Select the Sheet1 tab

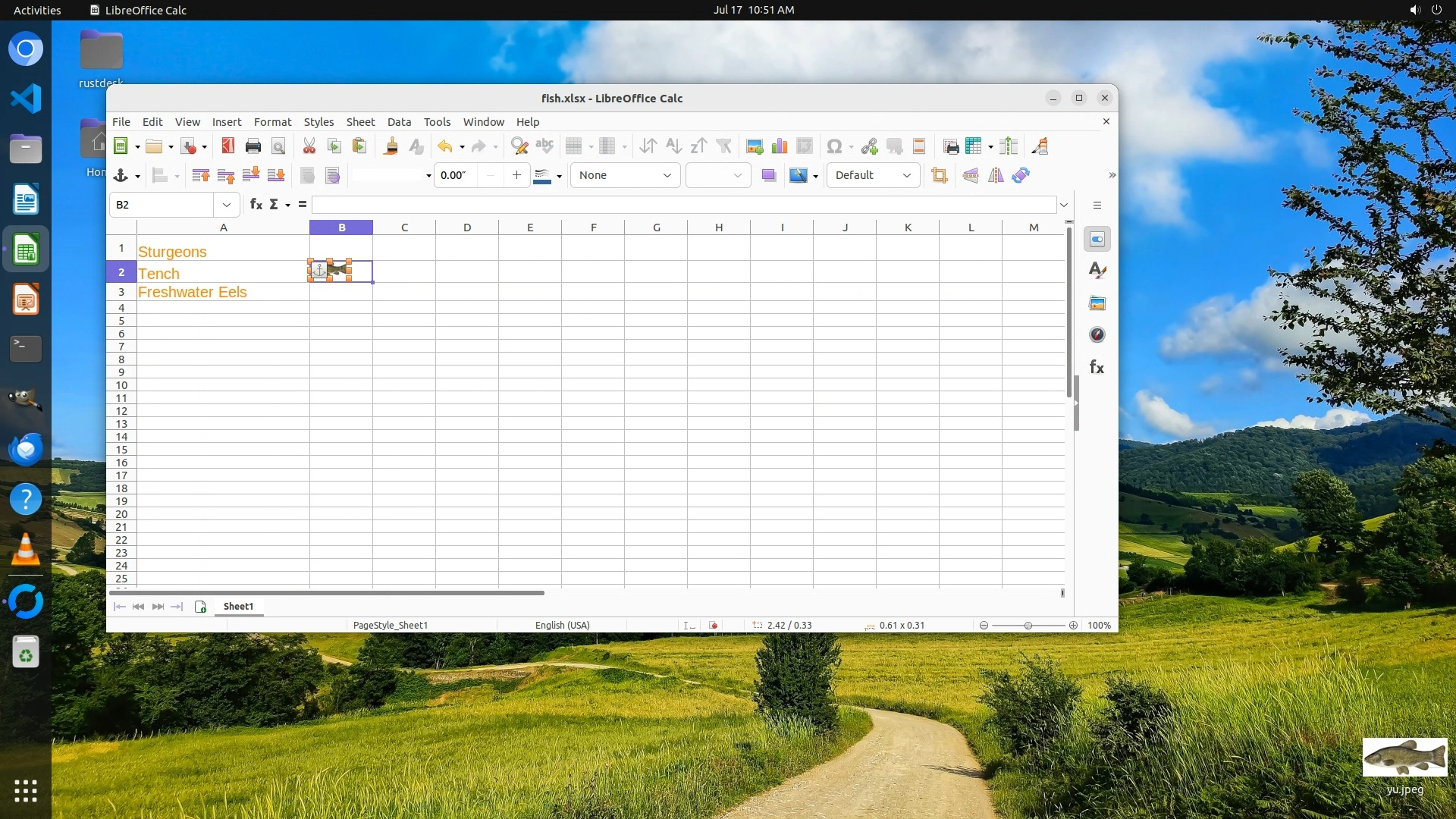tap(238, 607)
